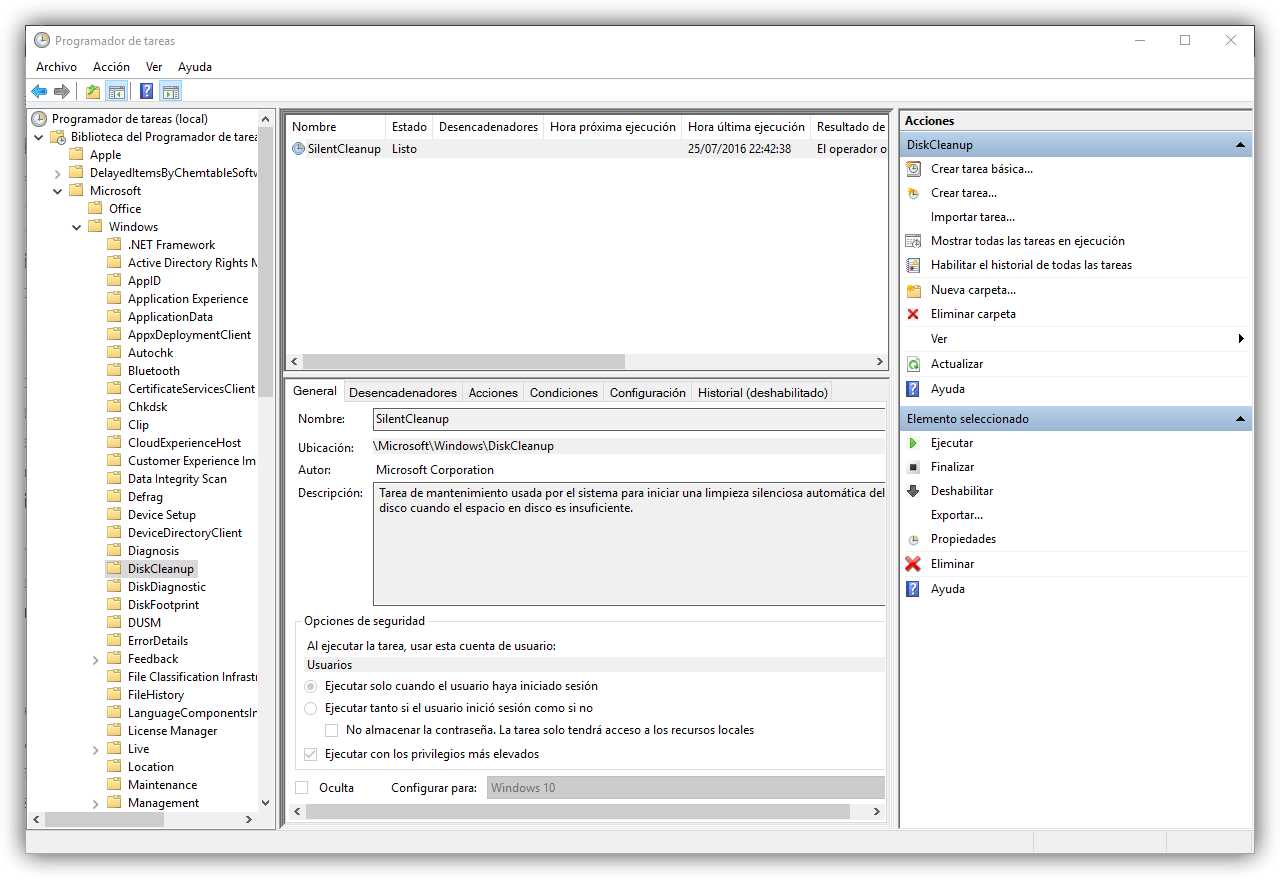This screenshot has height=879, width=1280.
Task: Sort tasks by 'Hora última ejecución' column
Action: [x=746, y=127]
